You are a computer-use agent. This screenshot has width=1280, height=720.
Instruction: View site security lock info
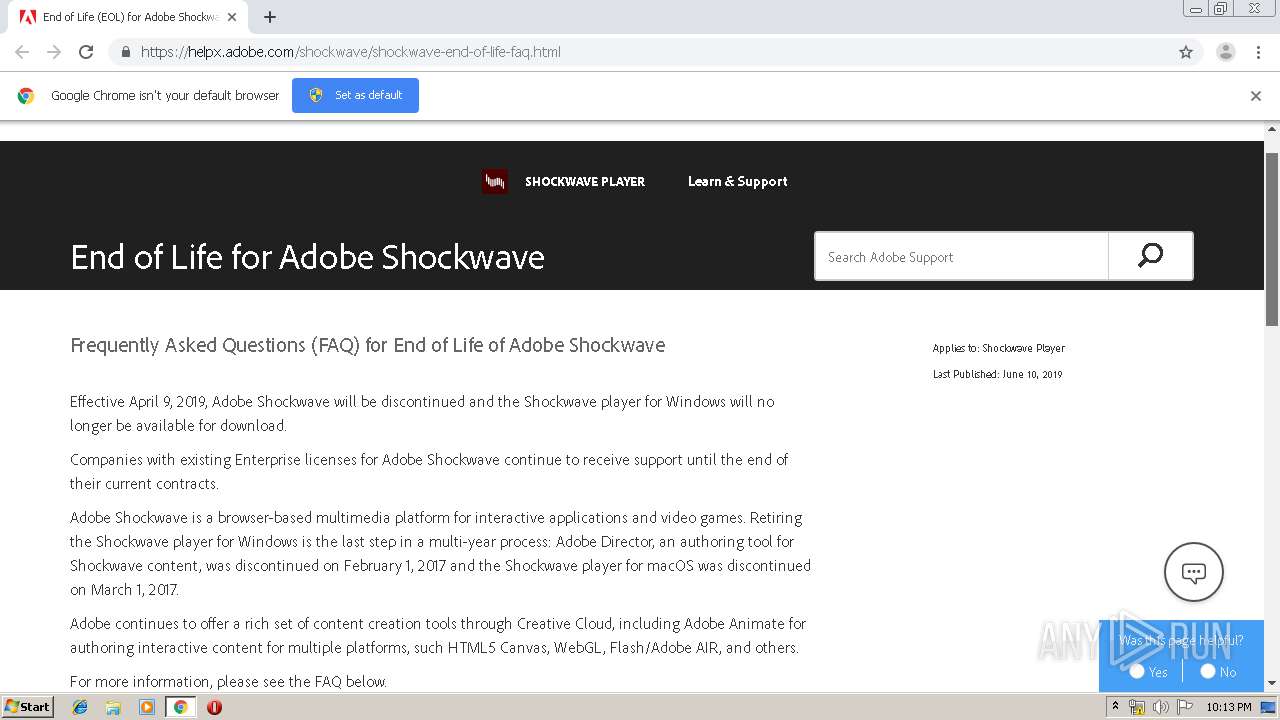tap(125, 52)
